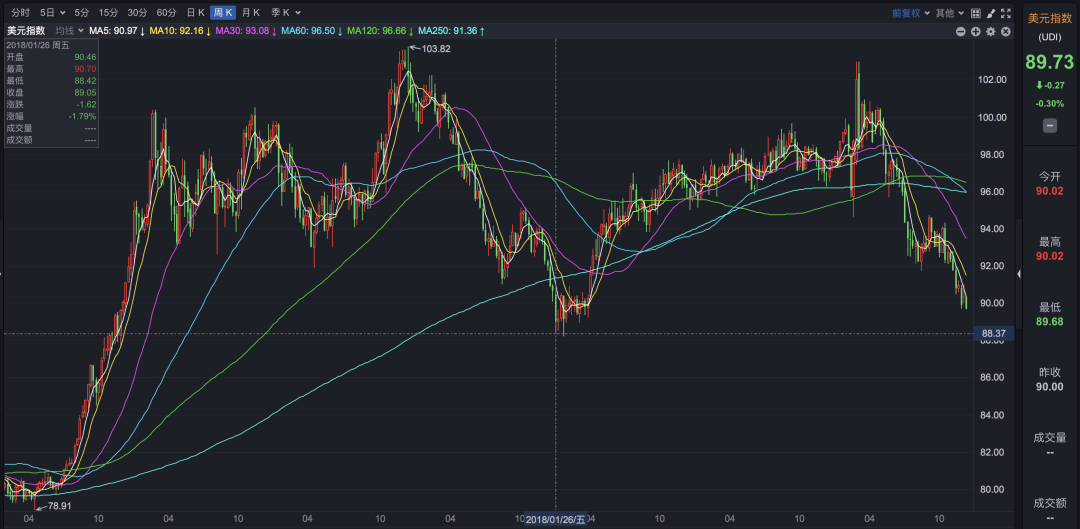
Task: Close the moving average indicator bar
Action: (x=1005, y=32)
